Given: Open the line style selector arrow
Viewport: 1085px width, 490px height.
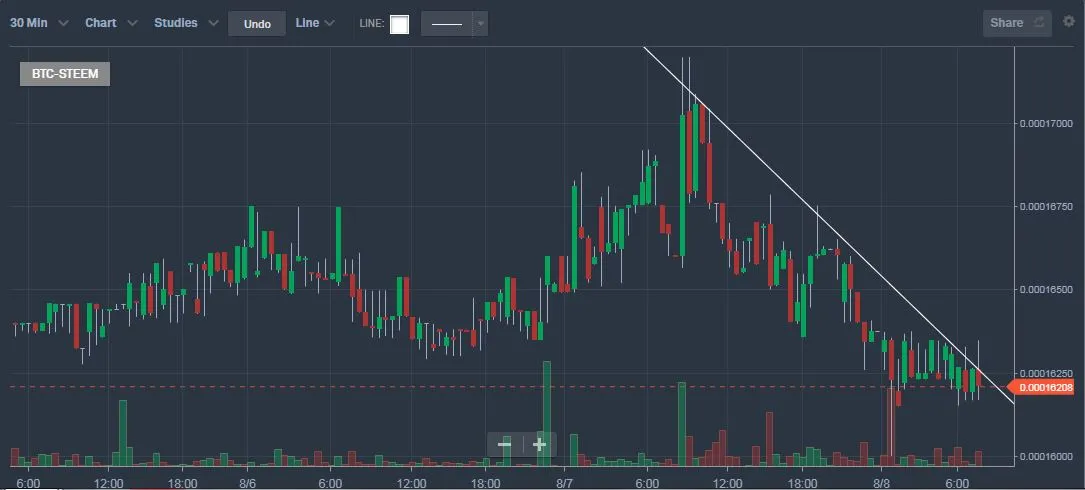Looking at the screenshot, I should [x=480, y=24].
